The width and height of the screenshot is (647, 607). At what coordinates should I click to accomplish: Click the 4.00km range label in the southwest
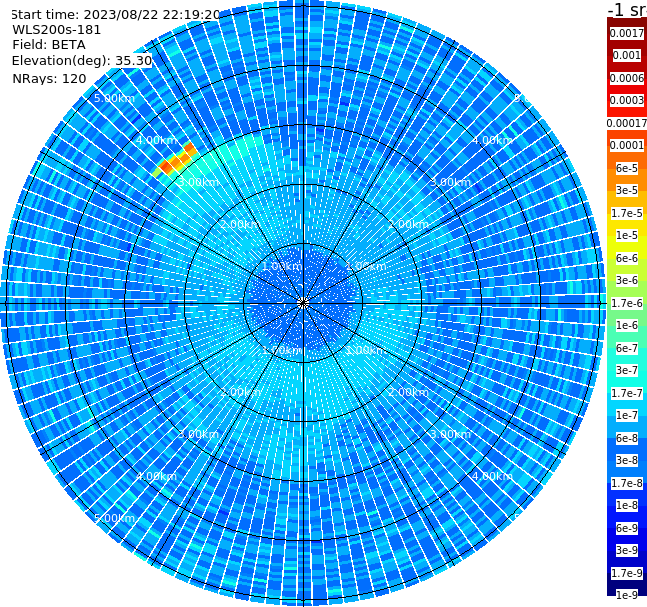(156, 476)
